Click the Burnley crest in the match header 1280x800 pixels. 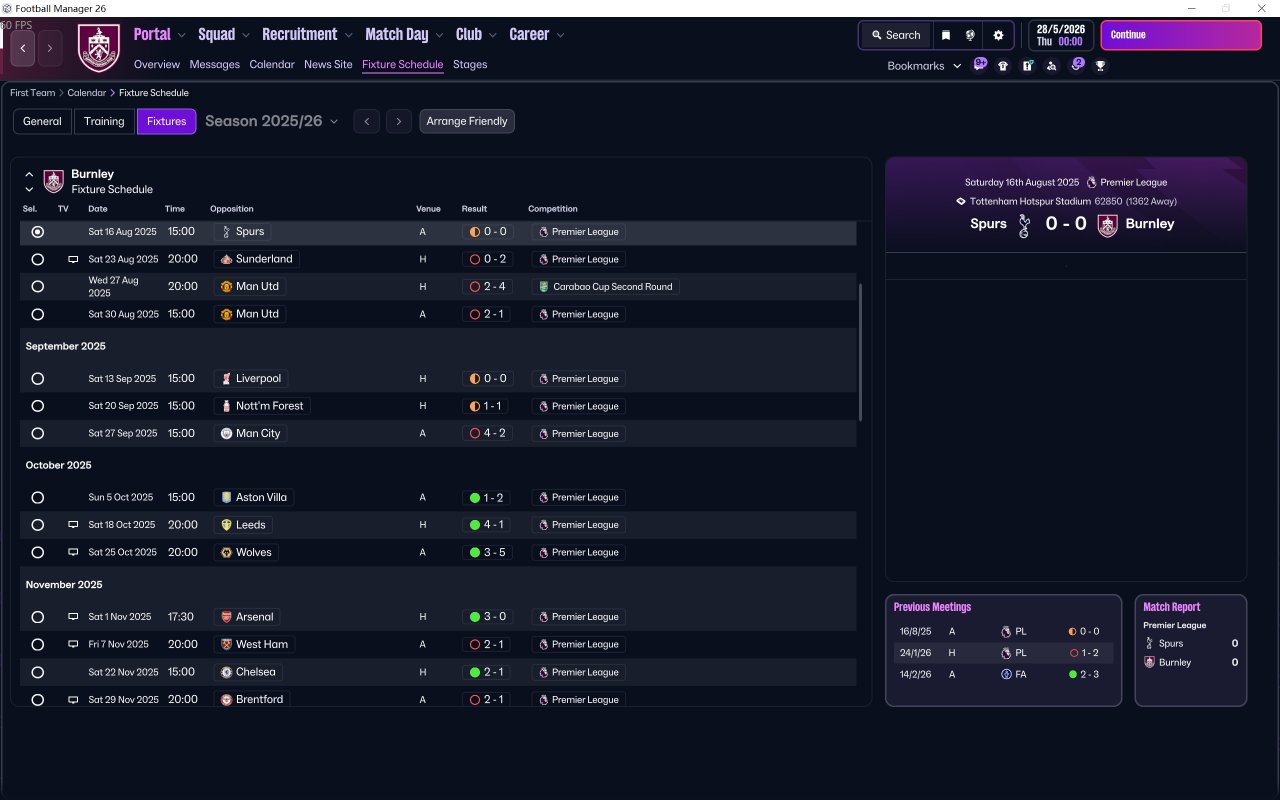pyautogui.click(x=1107, y=225)
